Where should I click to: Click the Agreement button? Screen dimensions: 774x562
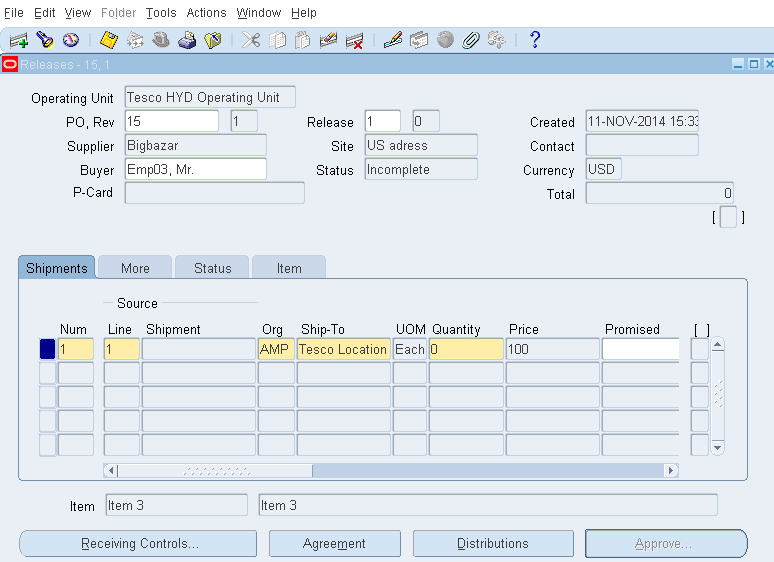click(x=334, y=543)
